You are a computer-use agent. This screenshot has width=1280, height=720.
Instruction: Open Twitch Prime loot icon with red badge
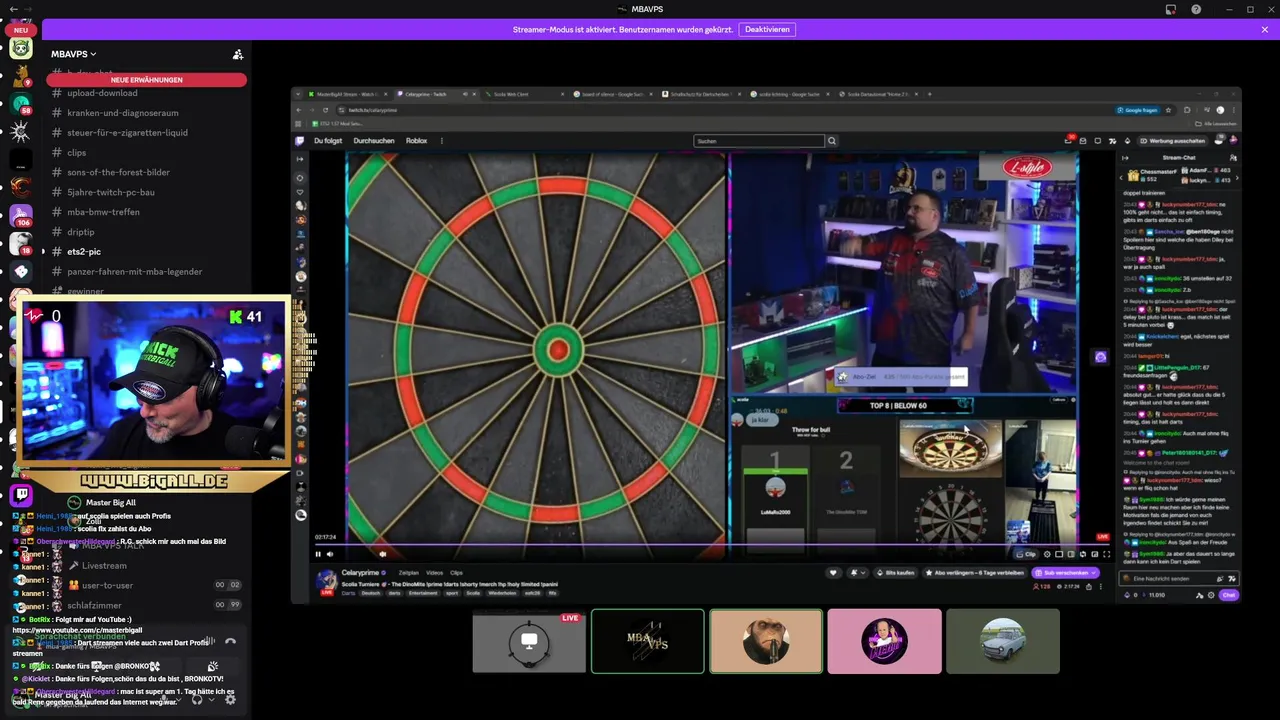(x=1068, y=140)
